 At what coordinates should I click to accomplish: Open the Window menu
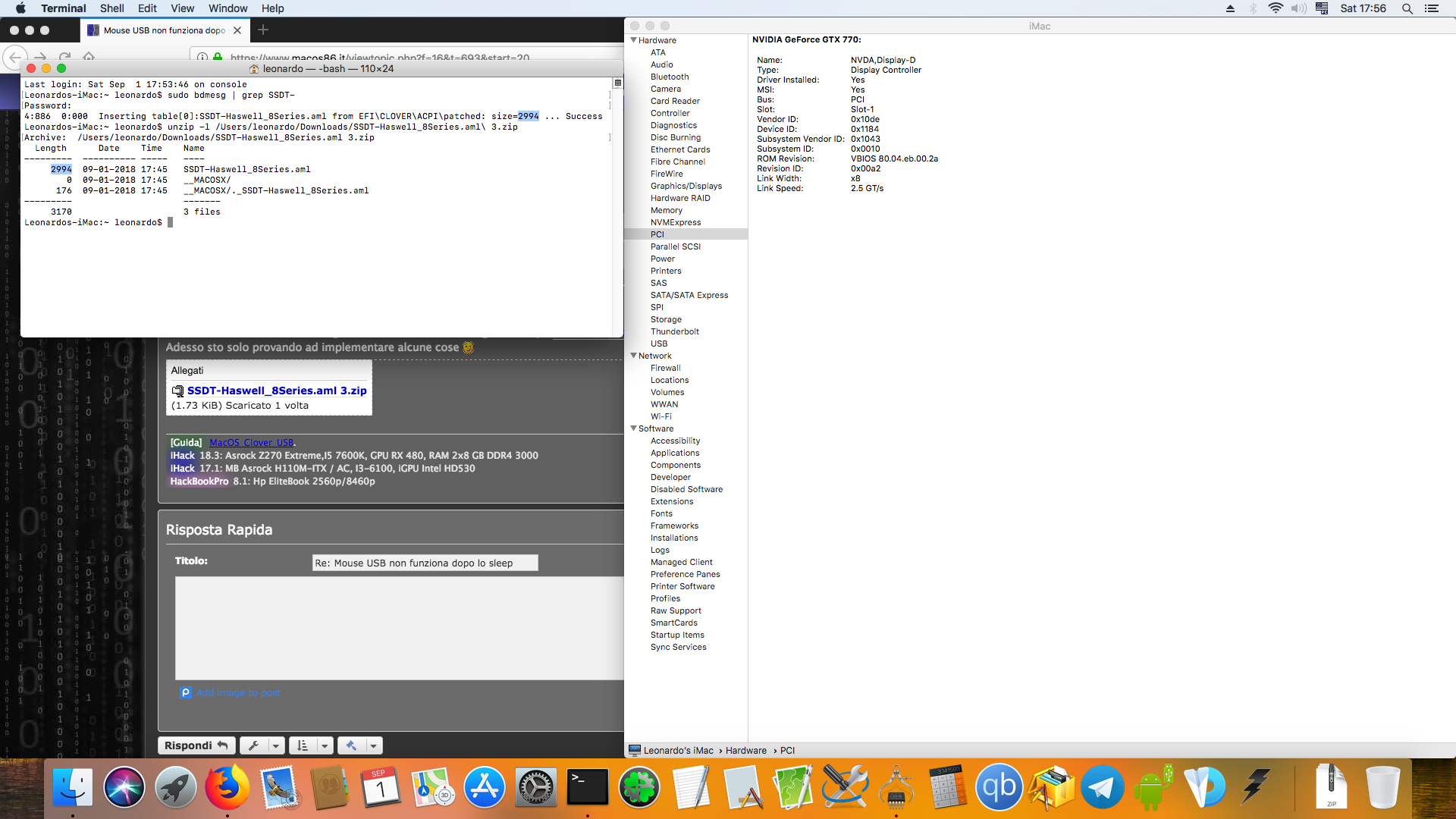click(x=227, y=8)
